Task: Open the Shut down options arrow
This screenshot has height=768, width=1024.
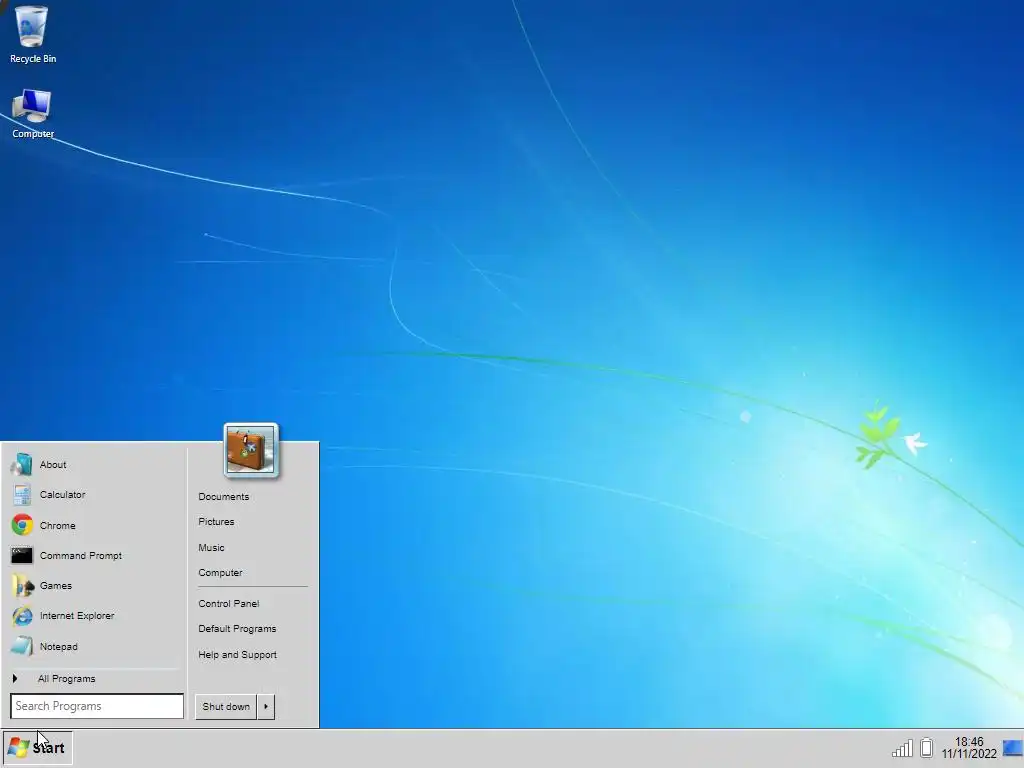Action: pyautogui.click(x=266, y=707)
